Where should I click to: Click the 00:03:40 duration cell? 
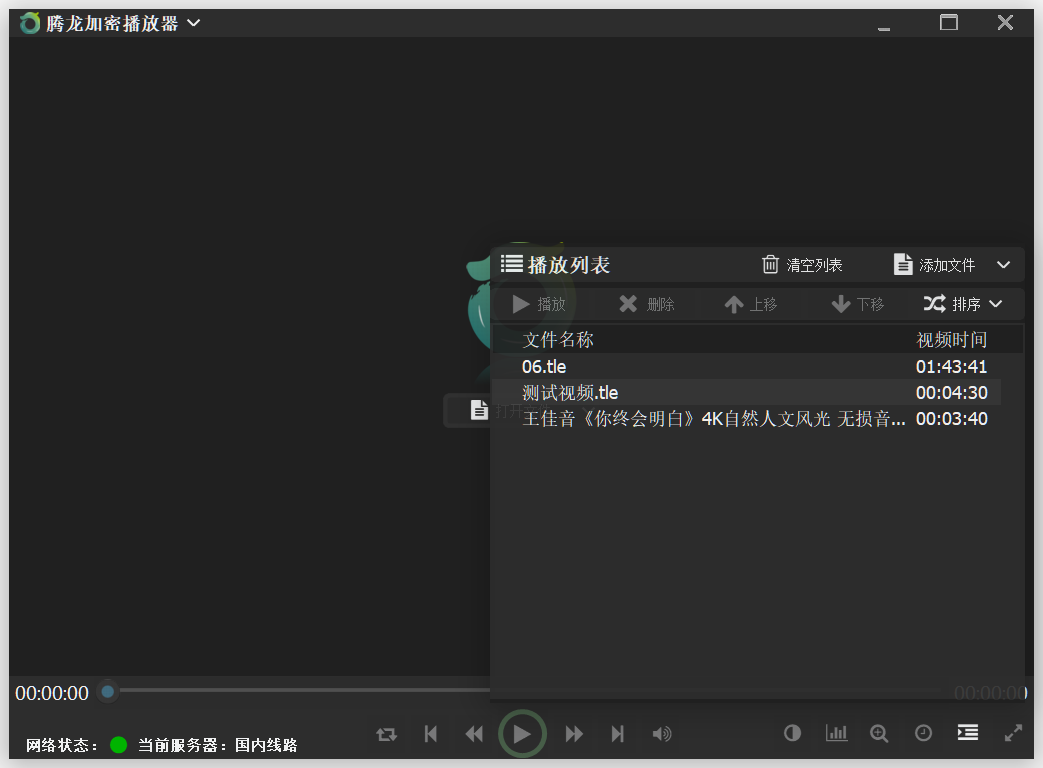coord(951,419)
